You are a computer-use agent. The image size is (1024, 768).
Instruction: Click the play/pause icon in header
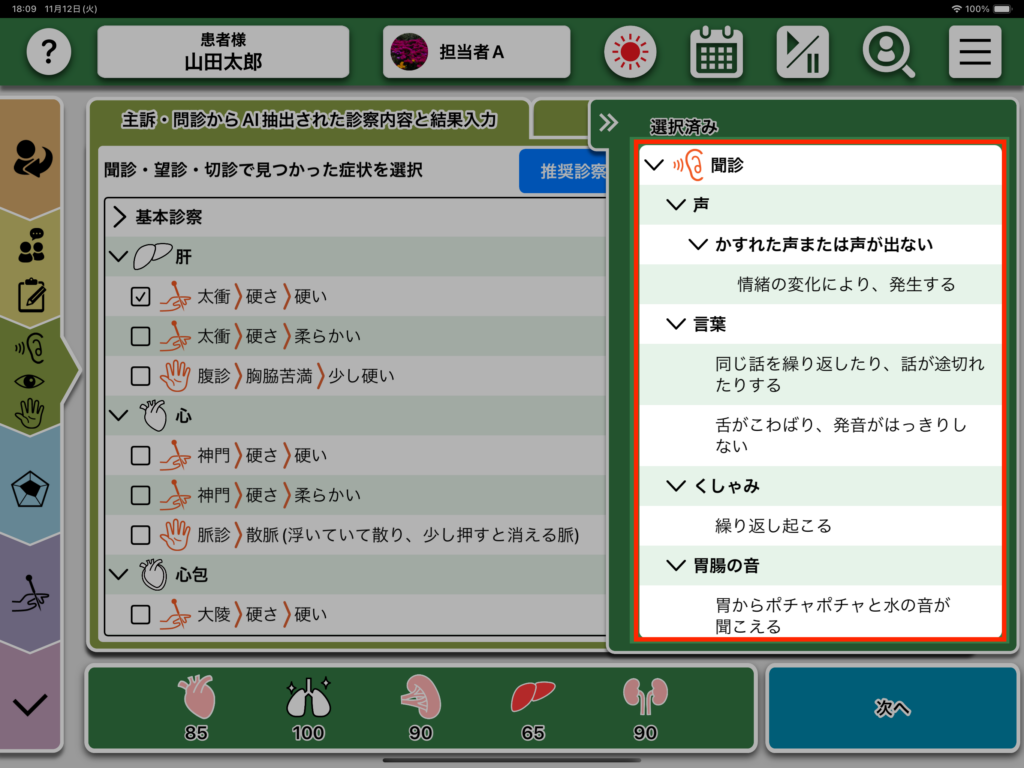click(802, 52)
